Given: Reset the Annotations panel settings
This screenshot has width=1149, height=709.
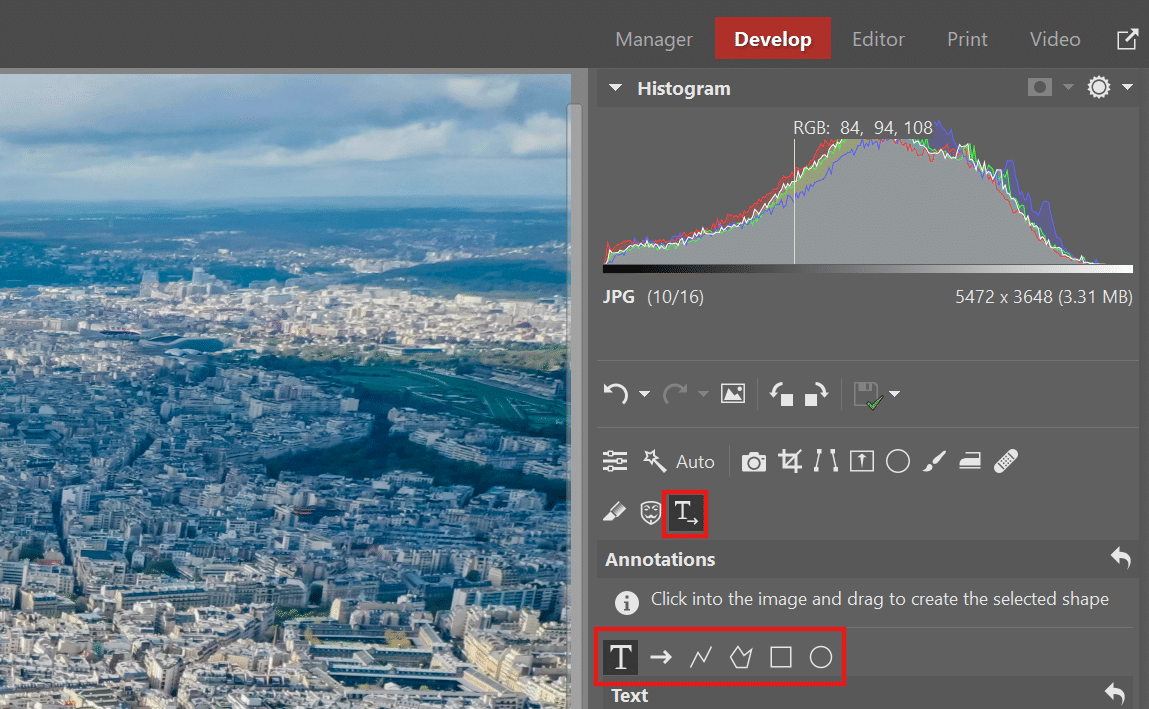Looking at the screenshot, I should point(1121,559).
